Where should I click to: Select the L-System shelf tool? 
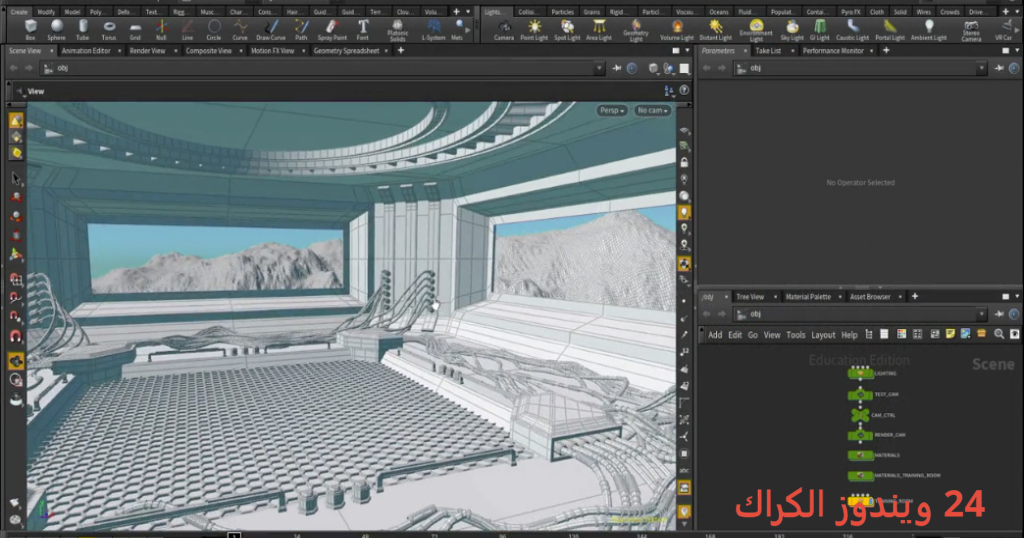pyautogui.click(x=434, y=29)
